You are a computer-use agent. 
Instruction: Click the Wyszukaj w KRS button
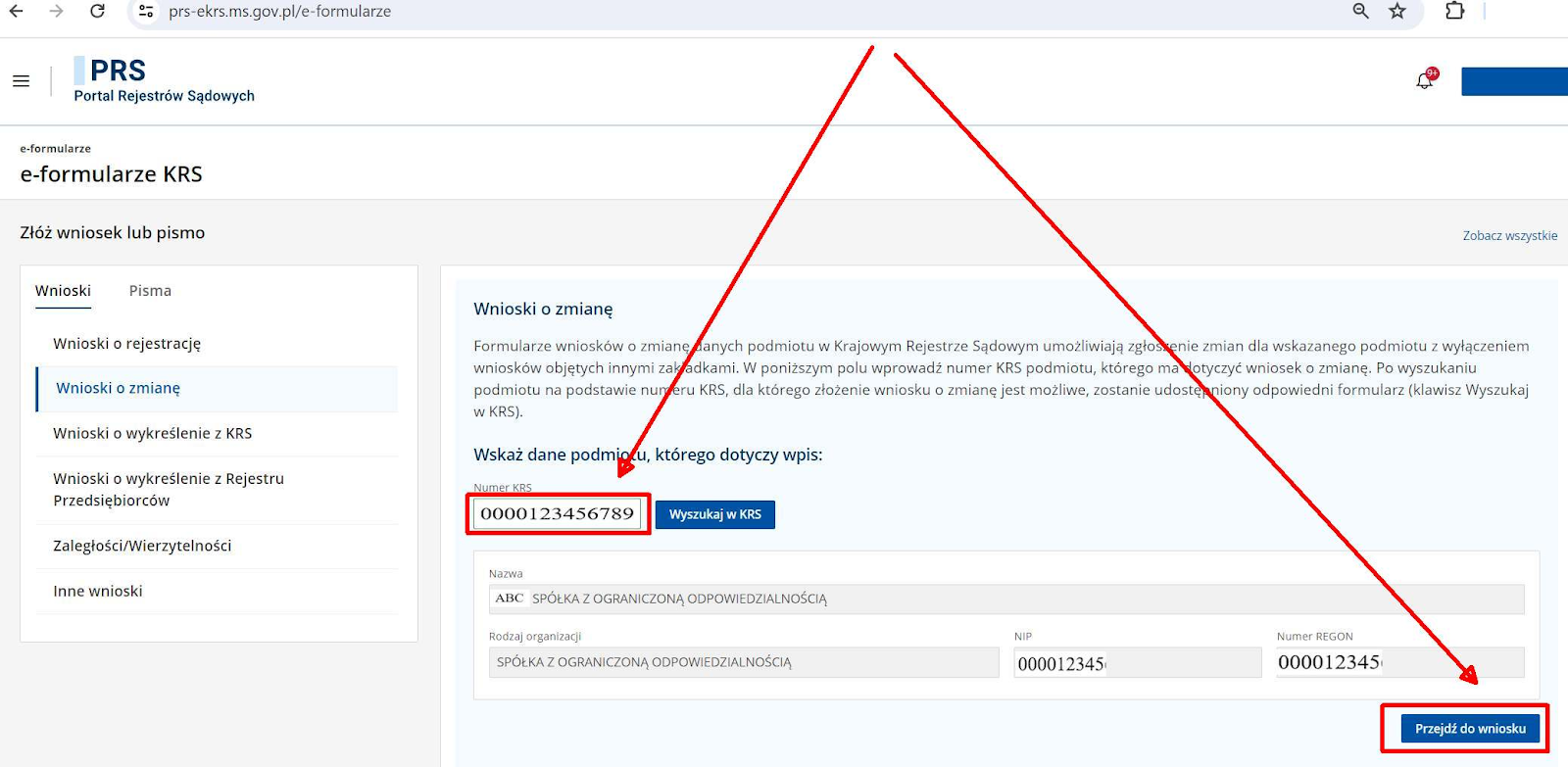[x=714, y=514]
